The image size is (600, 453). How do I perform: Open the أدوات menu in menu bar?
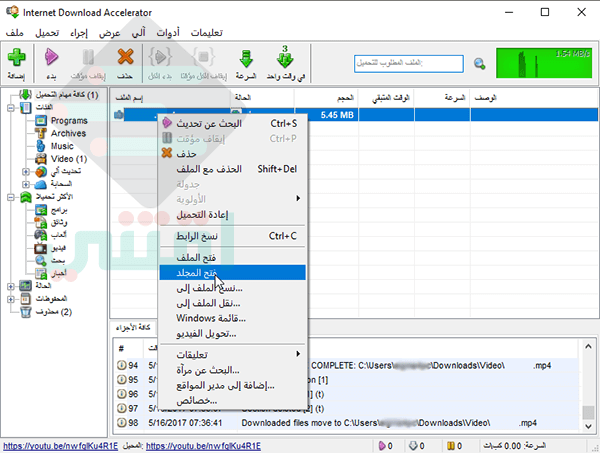click(x=168, y=33)
